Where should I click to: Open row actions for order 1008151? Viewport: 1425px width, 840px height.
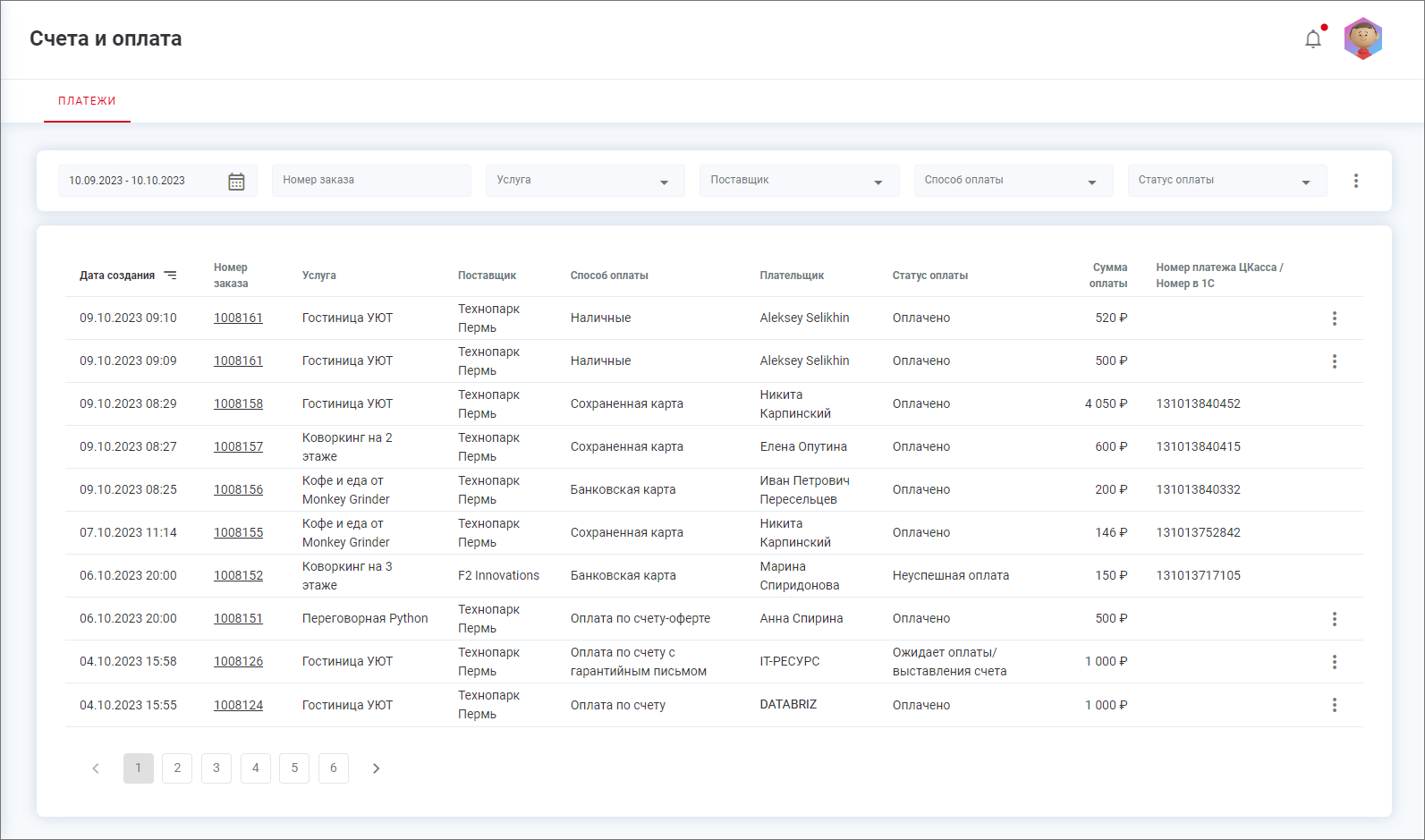click(x=1334, y=619)
